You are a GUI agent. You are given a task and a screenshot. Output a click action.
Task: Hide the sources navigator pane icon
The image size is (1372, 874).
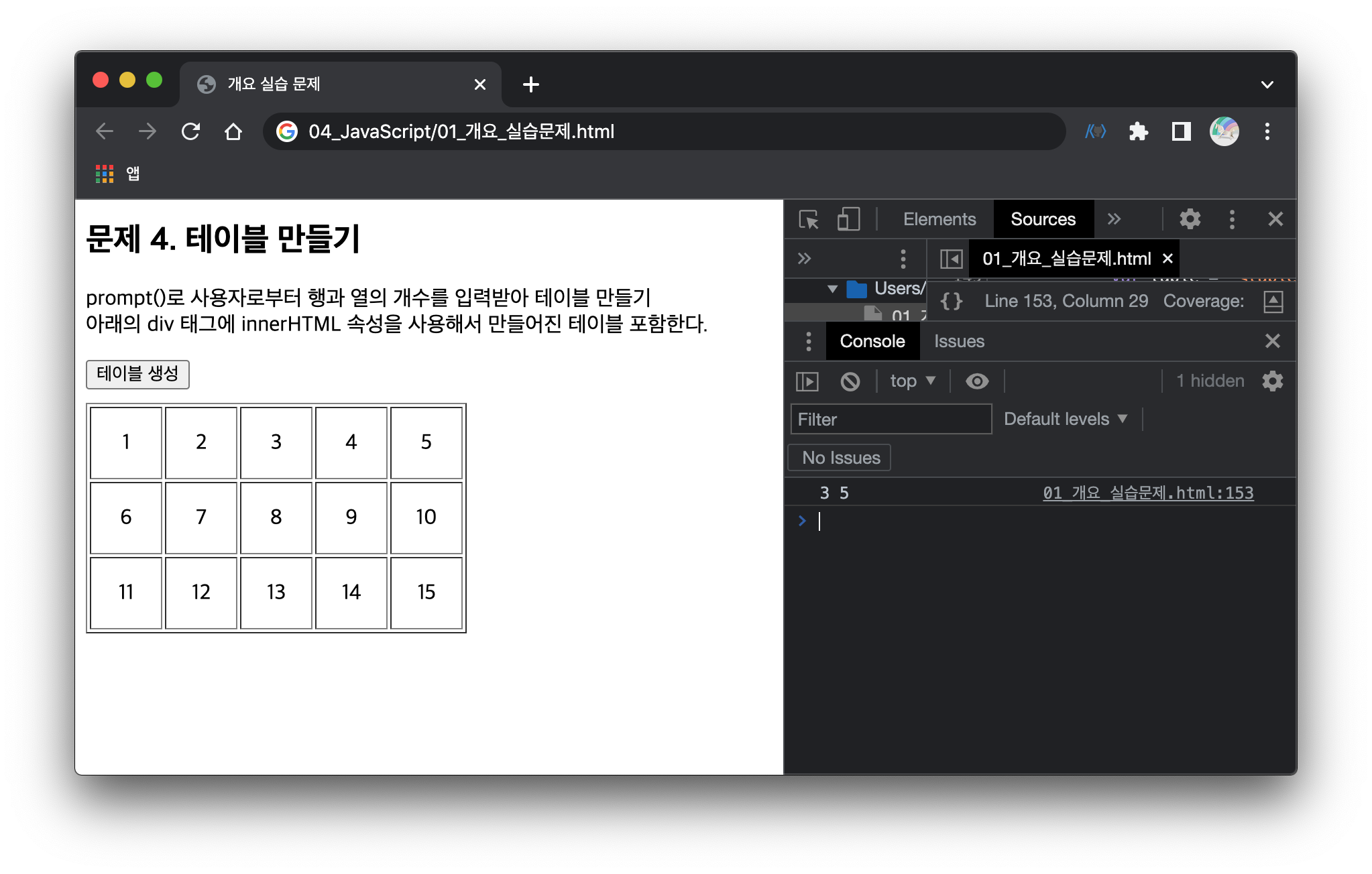(951, 259)
